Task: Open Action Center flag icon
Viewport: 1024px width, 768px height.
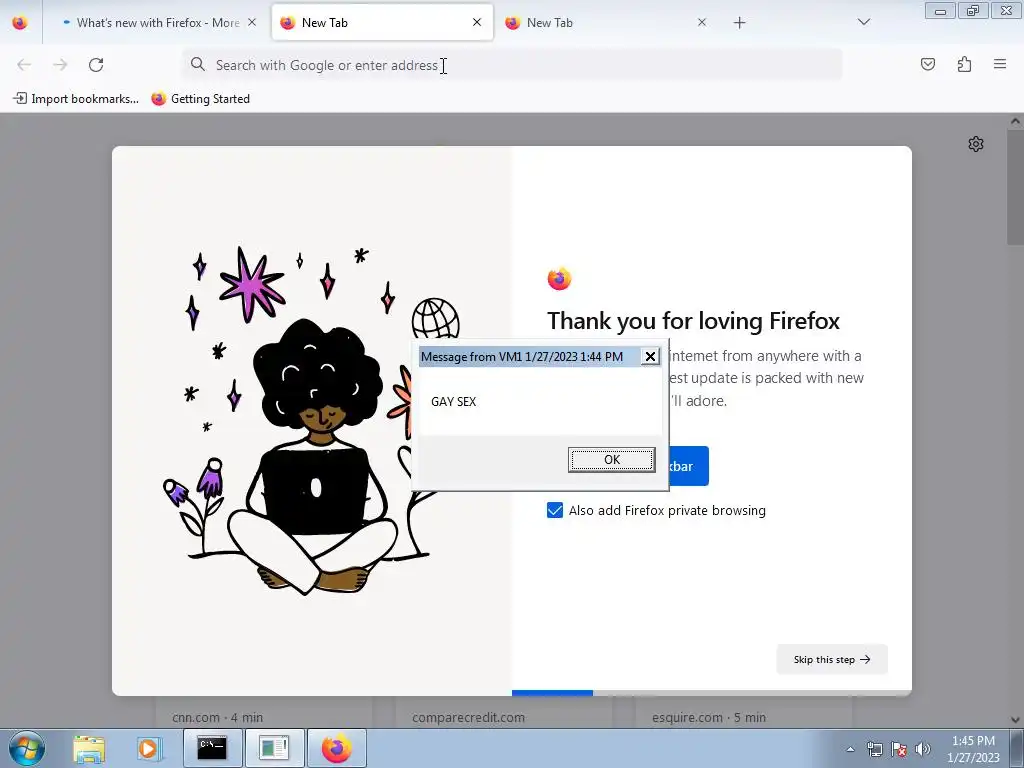Action: pyautogui.click(x=899, y=749)
